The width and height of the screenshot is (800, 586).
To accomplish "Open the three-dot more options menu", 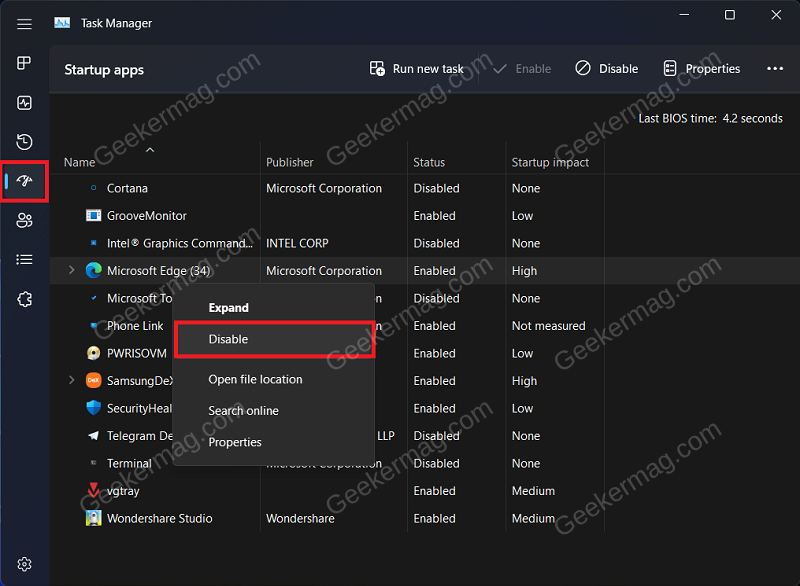I will coord(775,69).
